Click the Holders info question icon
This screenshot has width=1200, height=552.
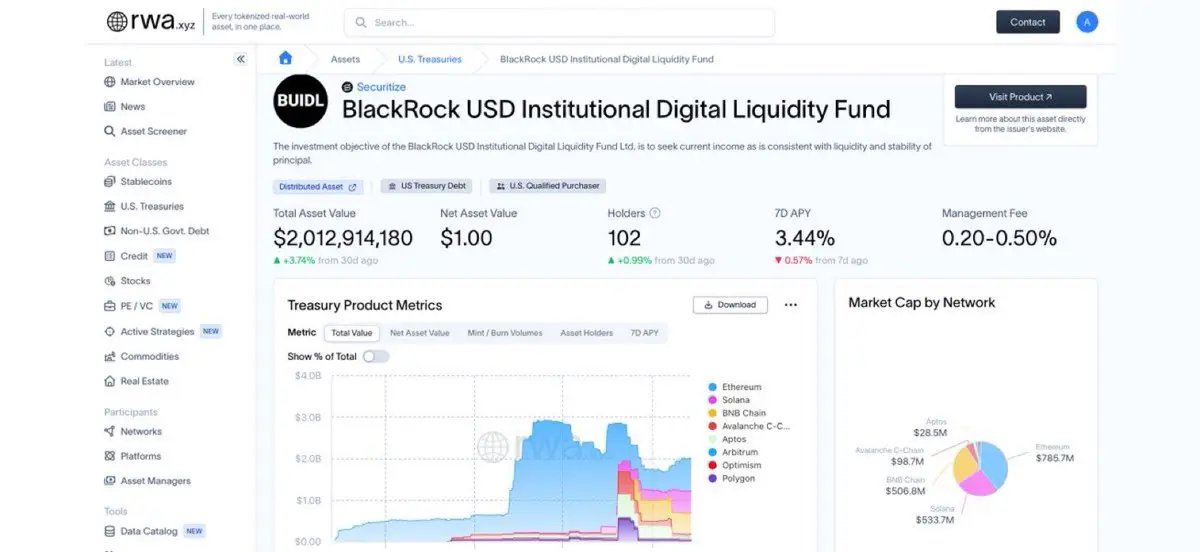click(655, 213)
